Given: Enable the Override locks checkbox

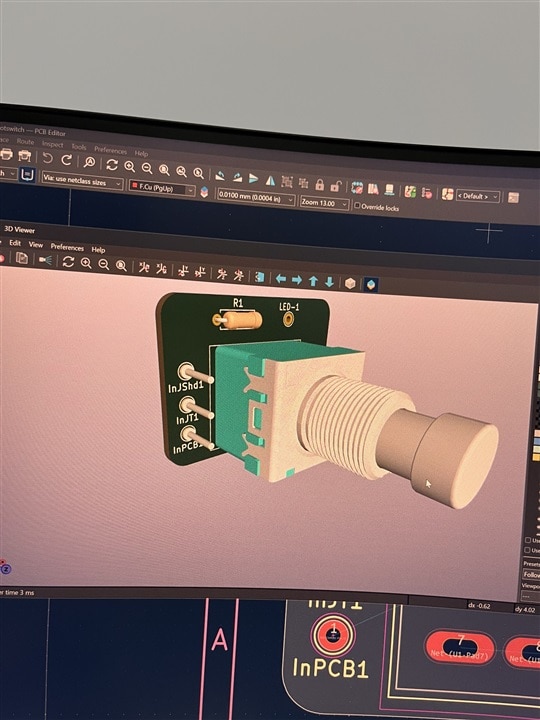Looking at the screenshot, I should (x=357, y=205).
